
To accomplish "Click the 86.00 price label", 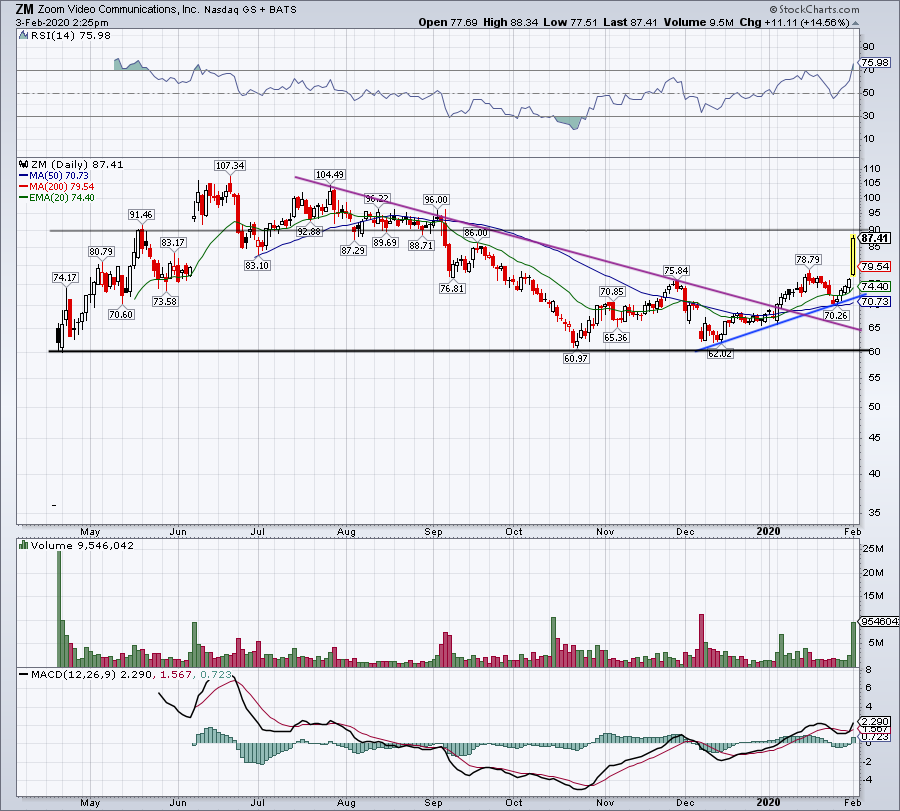I will [476, 233].
